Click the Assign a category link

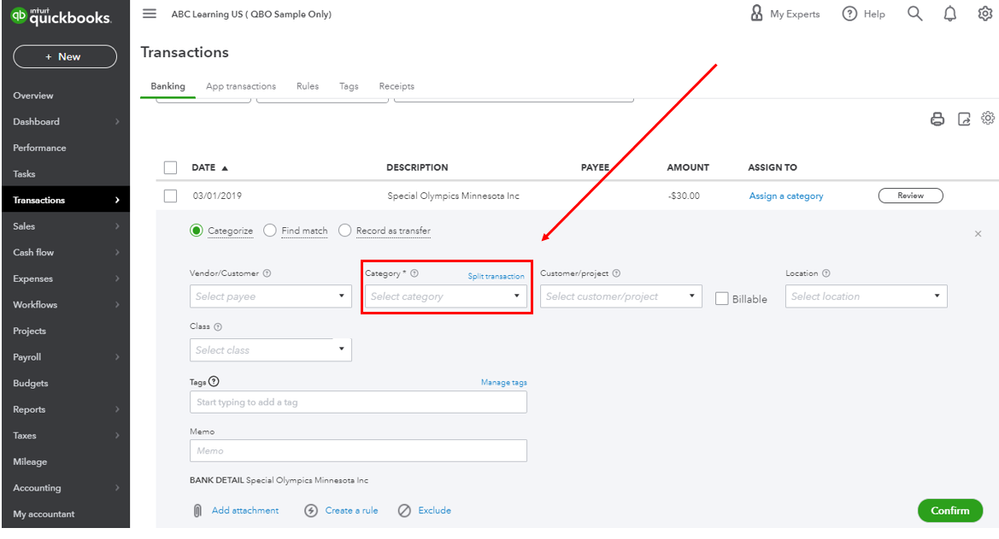(786, 196)
